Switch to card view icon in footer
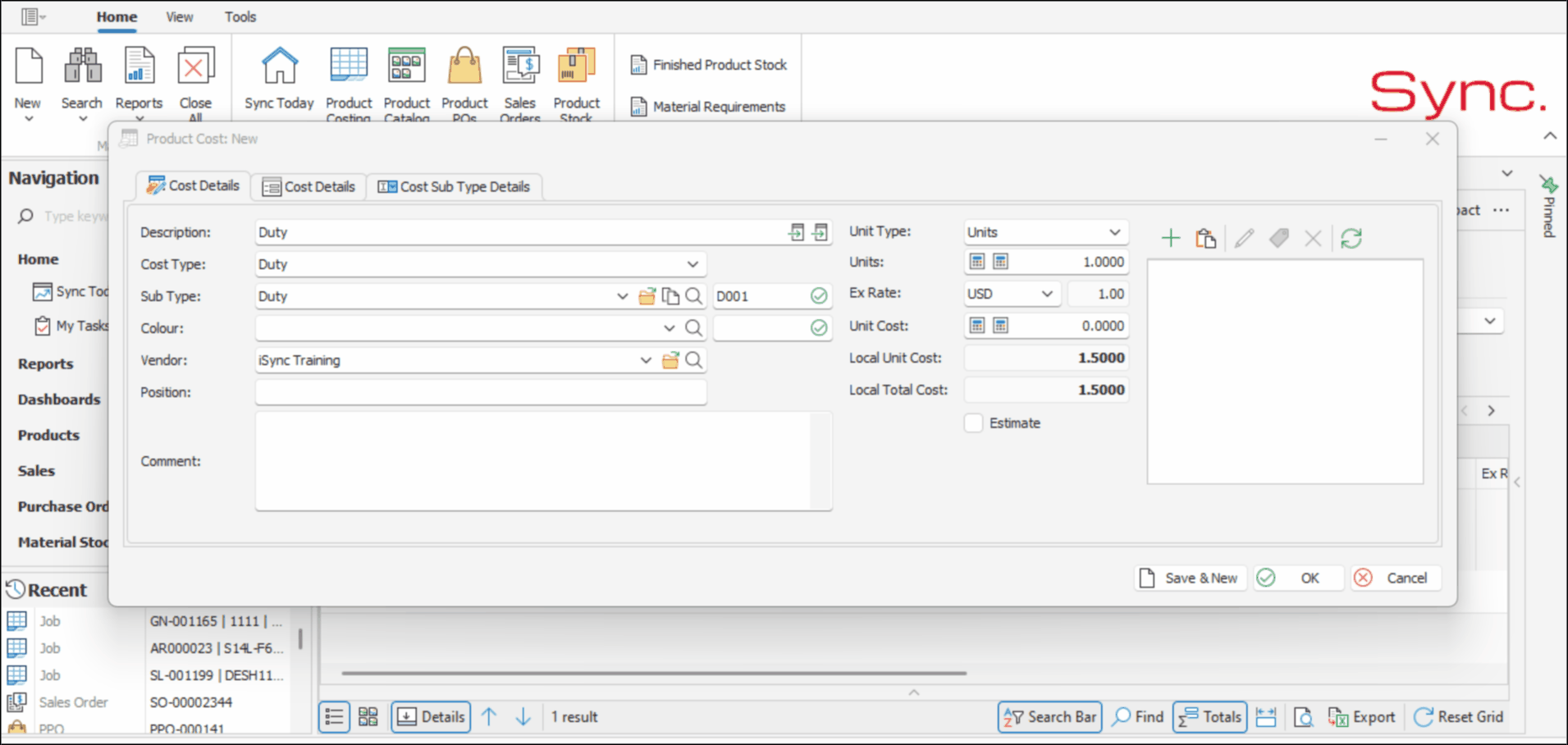This screenshot has height=745, width=1568. point(368,717)
